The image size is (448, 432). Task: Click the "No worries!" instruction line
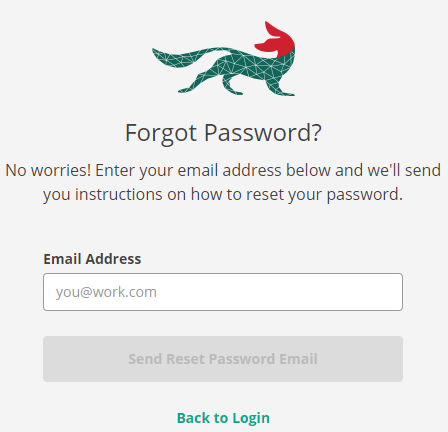pyautogui.click(x=223, y=170)
